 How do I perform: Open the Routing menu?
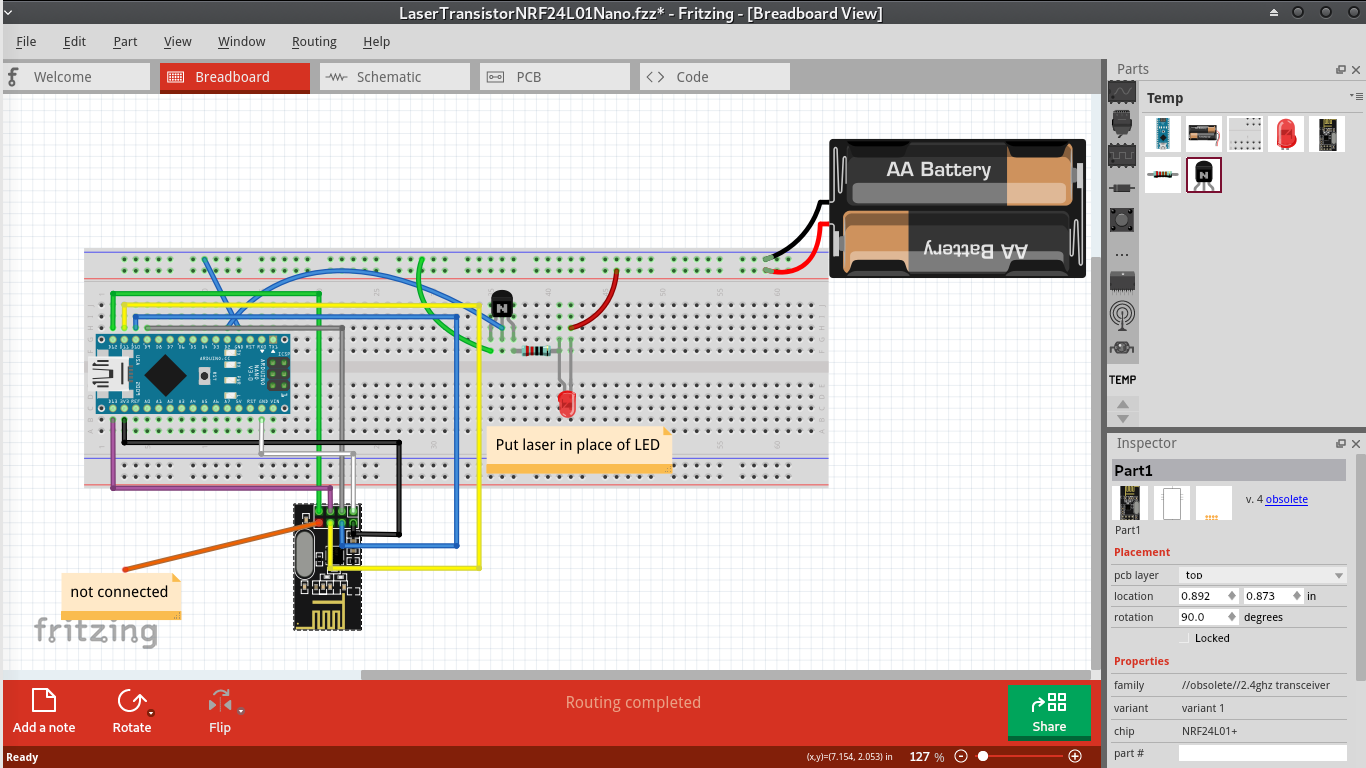click(x=314, y=42)
